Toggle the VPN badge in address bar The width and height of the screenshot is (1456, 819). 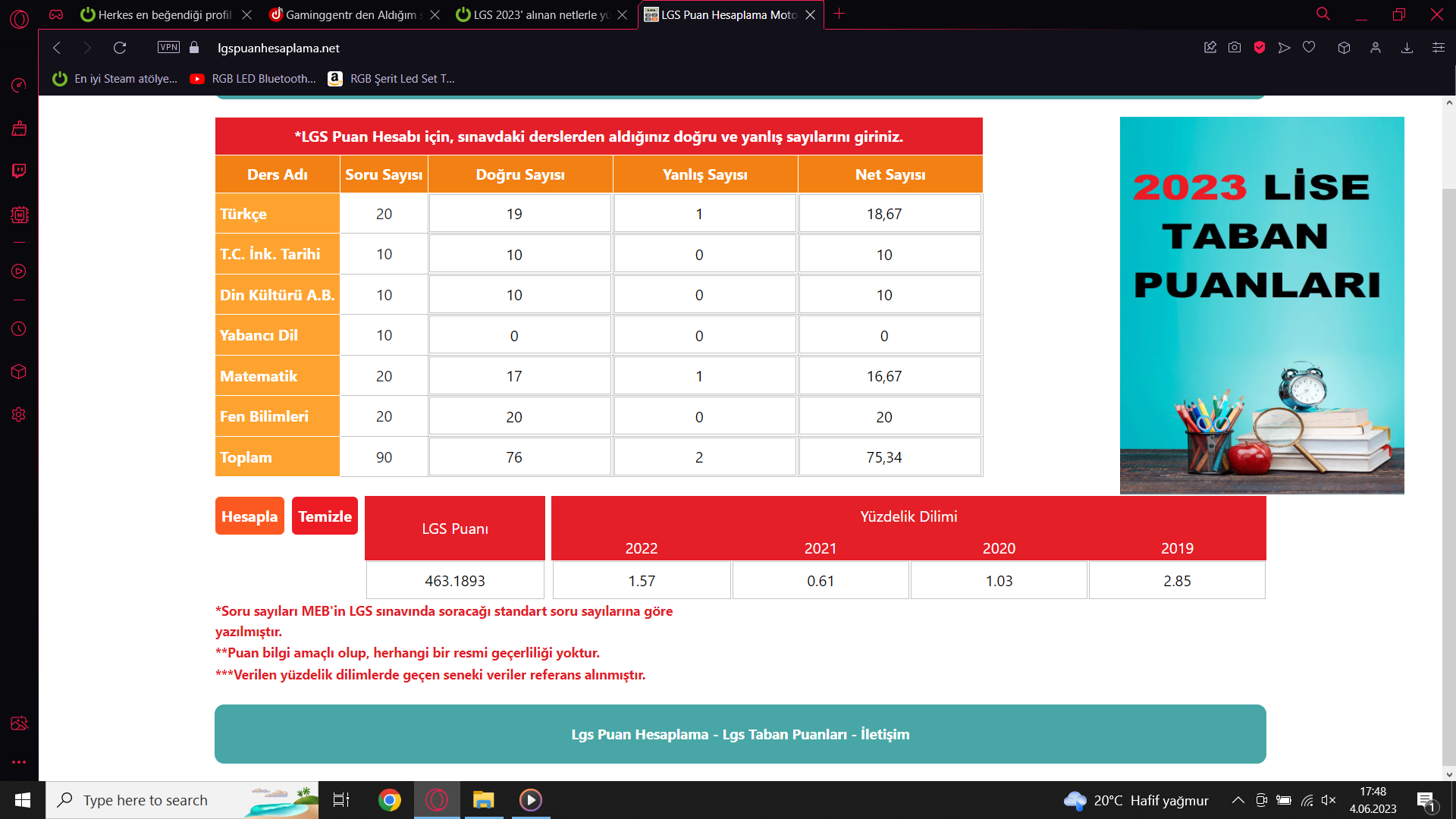click(168, 48)
